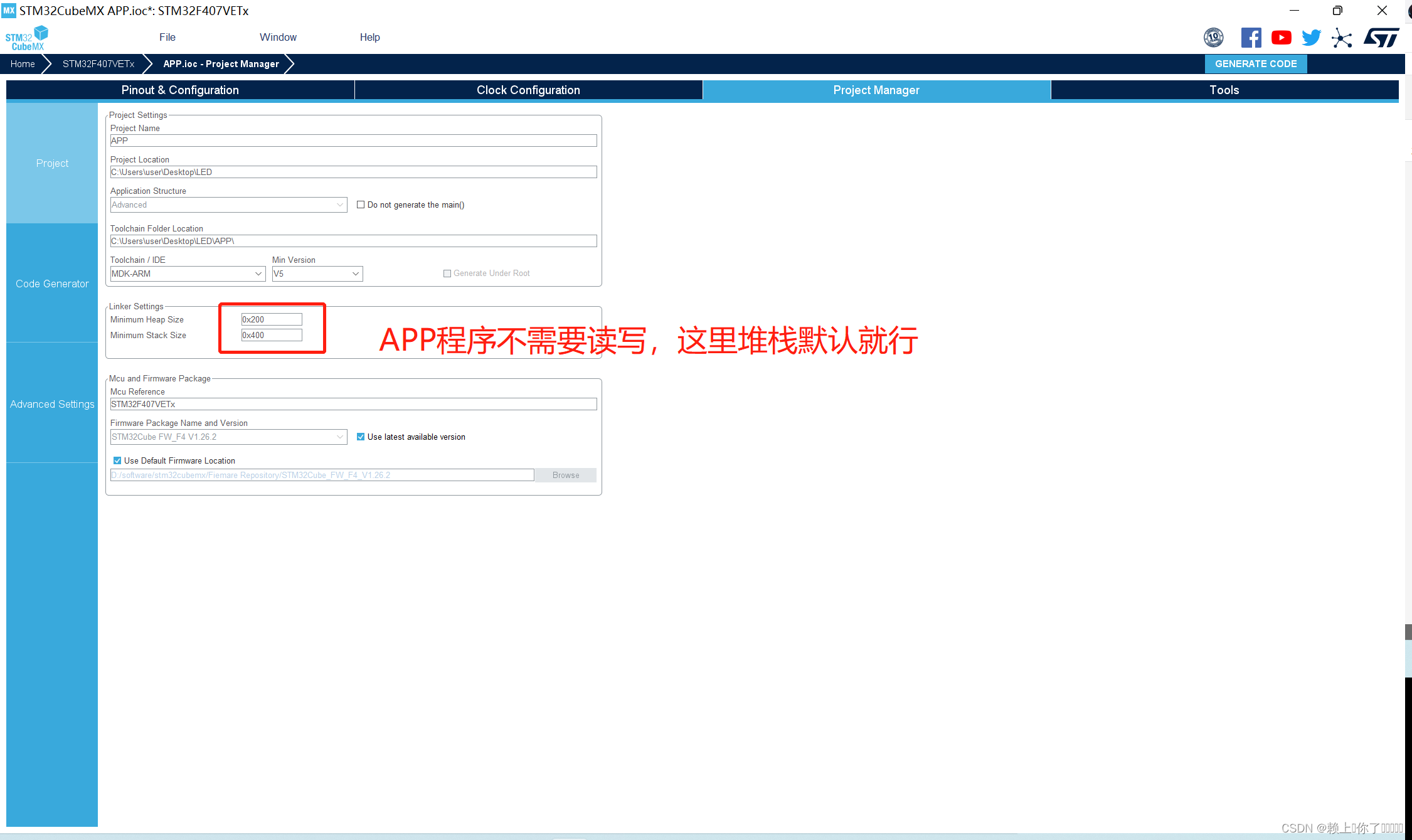Uncheck Use latest available version
This screenshot has height=840, width=1412.
[x=361, y=437]
